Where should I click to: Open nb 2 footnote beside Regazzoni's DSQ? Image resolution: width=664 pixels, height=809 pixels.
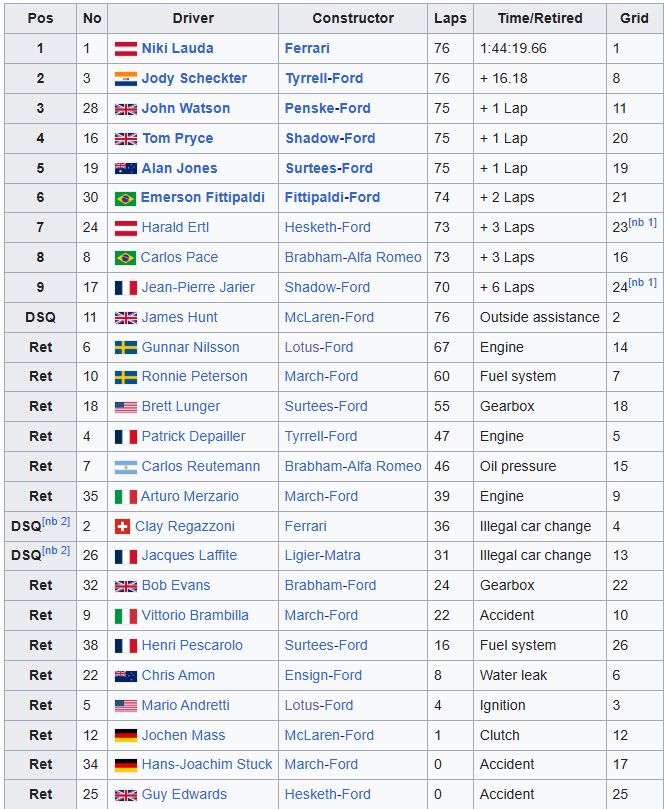point(56,522)
